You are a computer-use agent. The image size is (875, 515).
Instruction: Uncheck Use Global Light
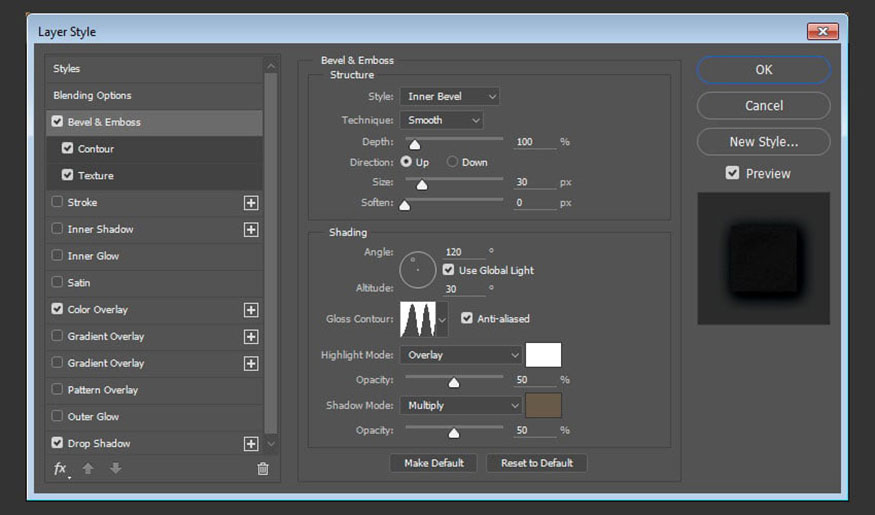pyautogui.click(x=448, y=270)
